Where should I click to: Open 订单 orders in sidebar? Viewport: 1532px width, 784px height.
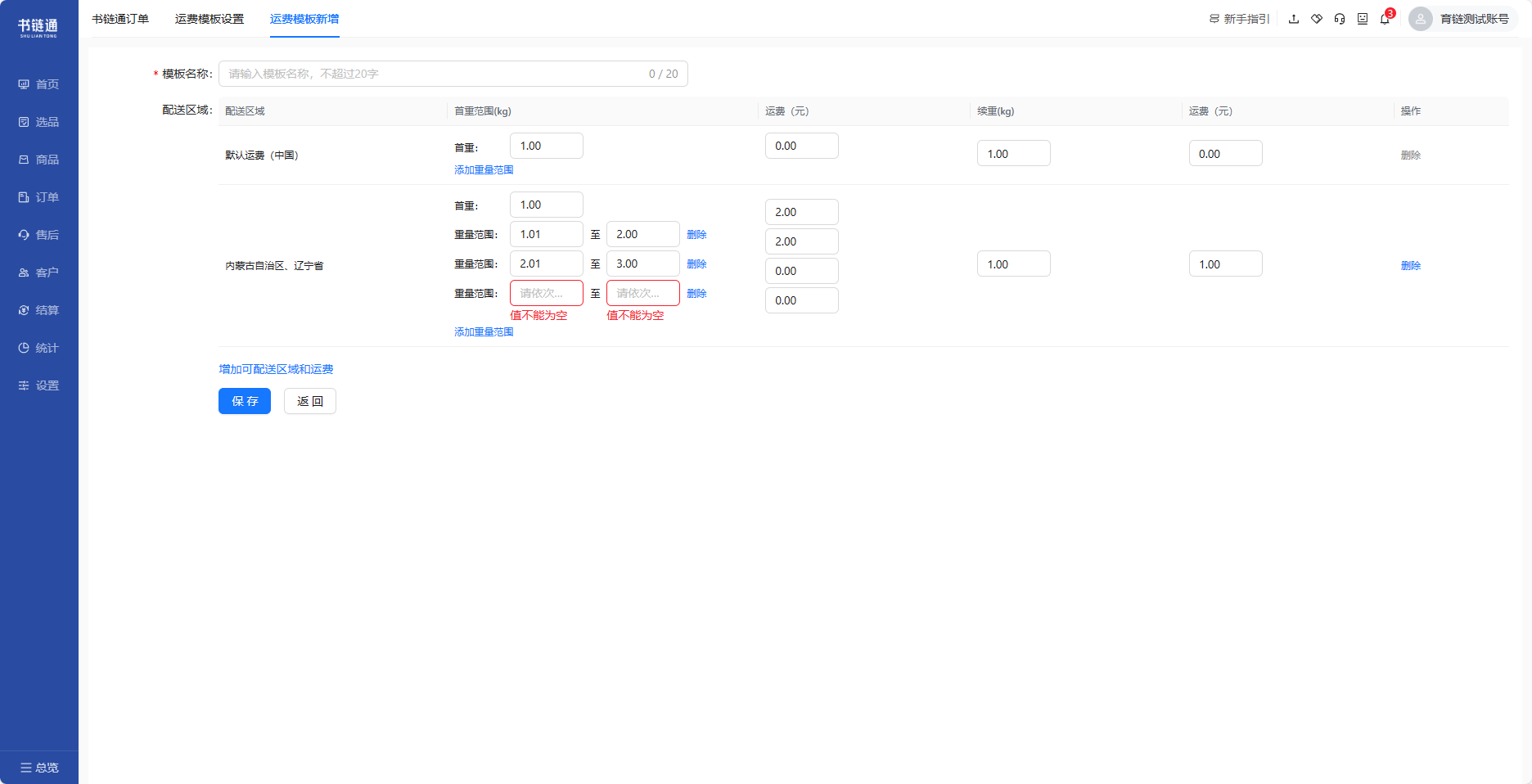point(38,197)
